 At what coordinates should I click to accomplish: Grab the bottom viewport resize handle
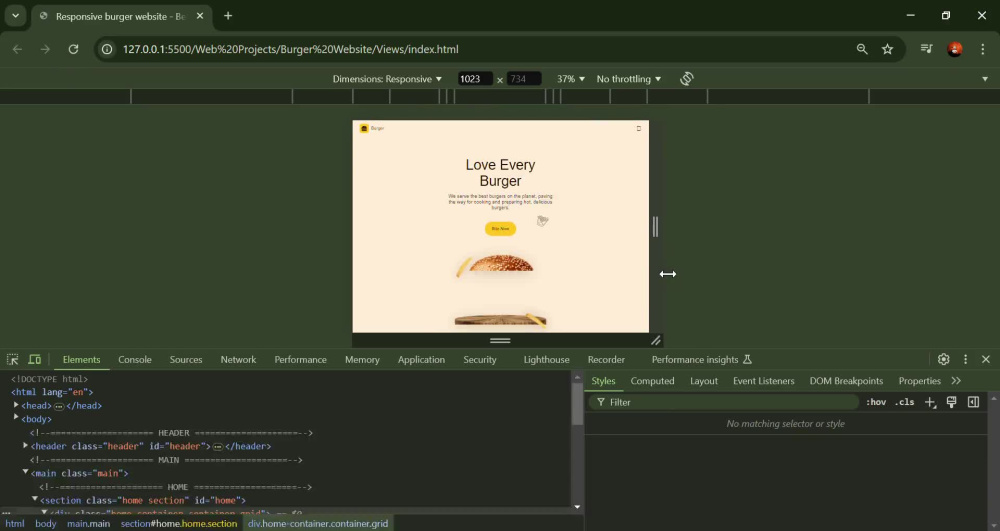500,340
